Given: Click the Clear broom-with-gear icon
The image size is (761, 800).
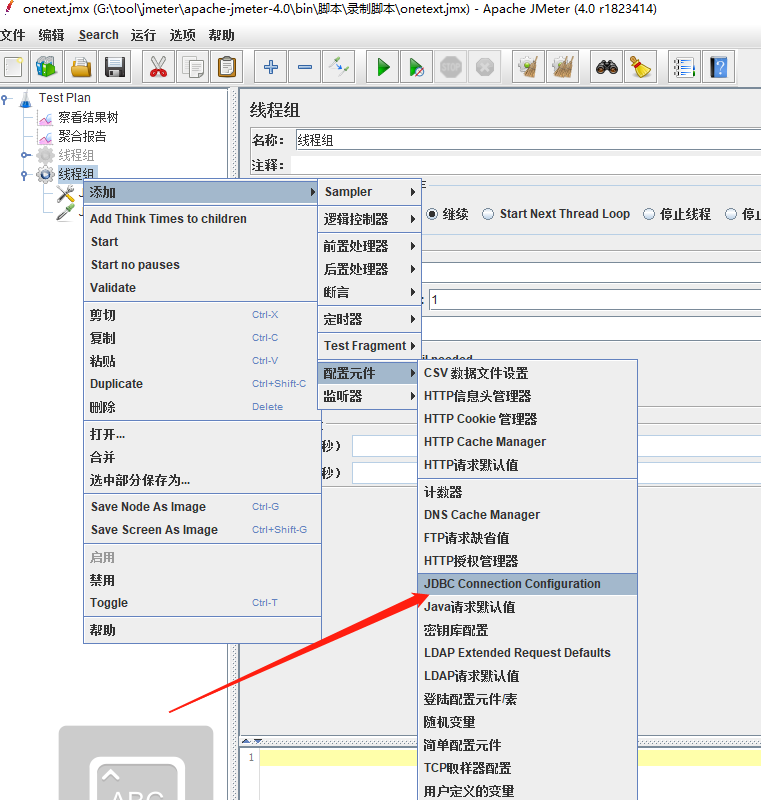Looking at the screenshot, I should (528, 67).
